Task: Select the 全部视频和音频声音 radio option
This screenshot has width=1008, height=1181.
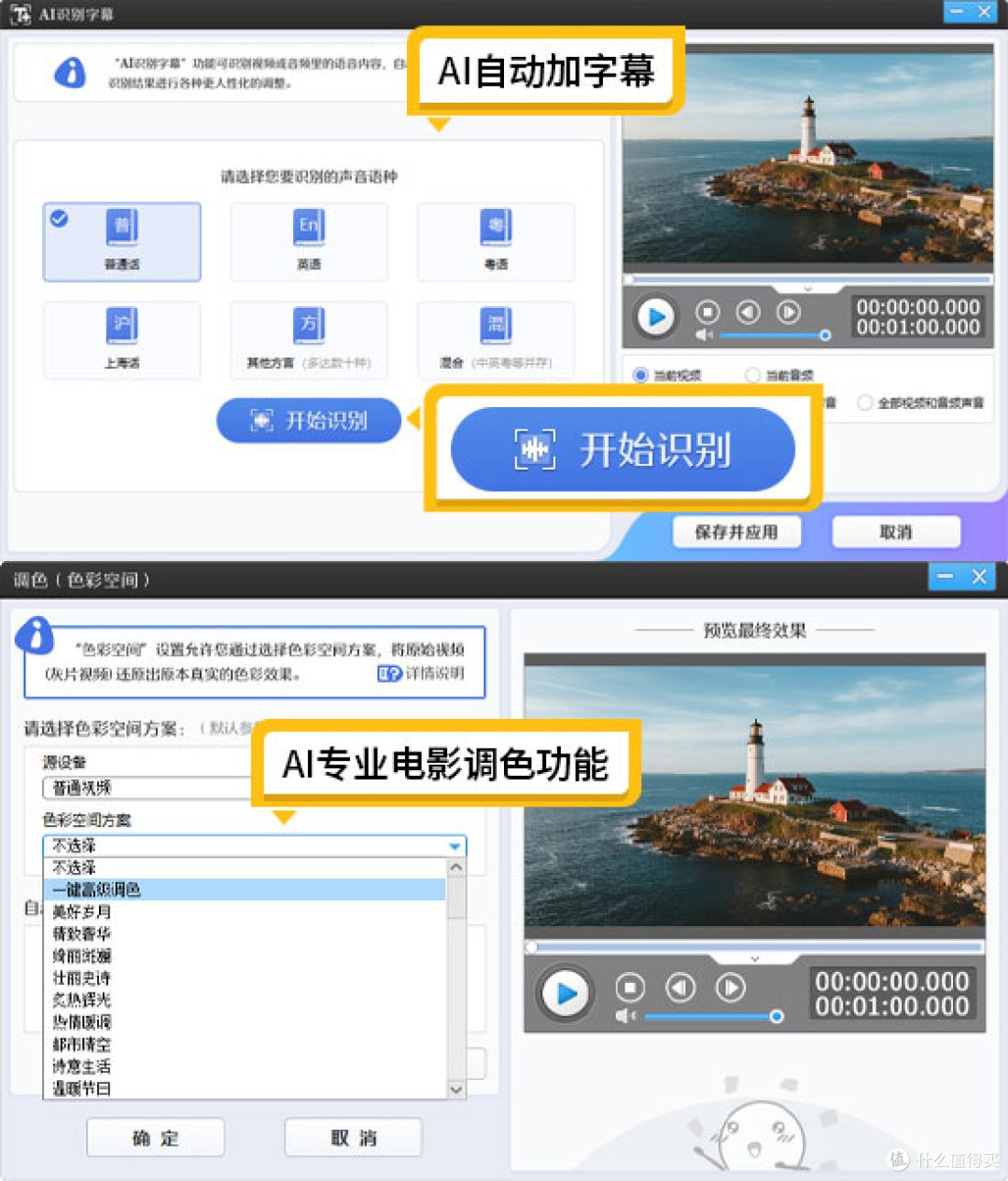Action: pos(865,402)
